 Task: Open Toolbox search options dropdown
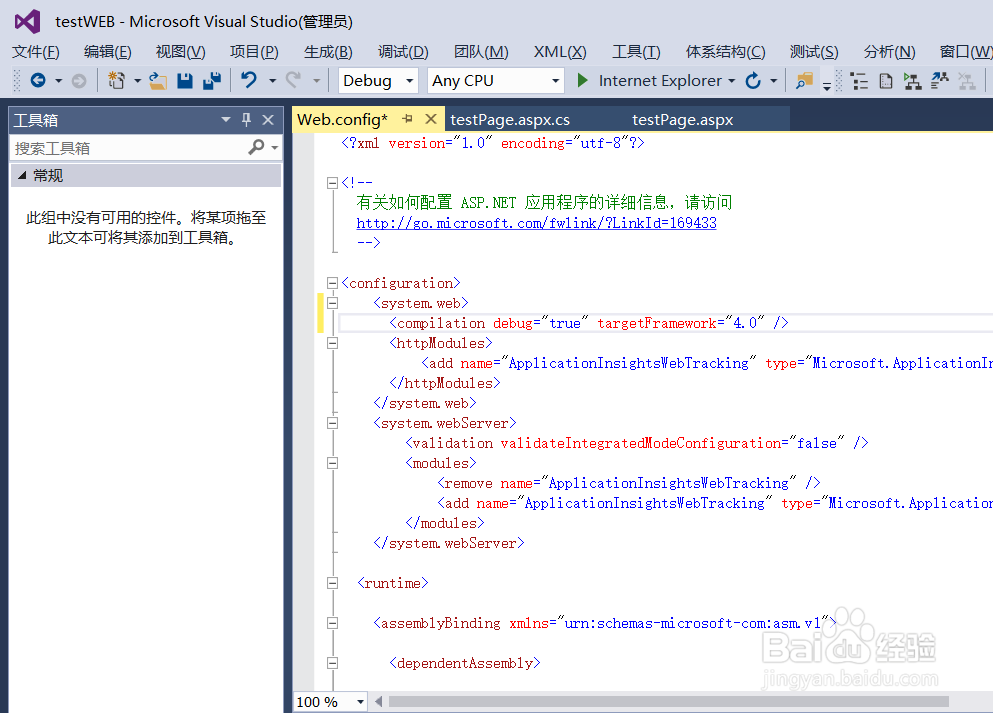click(x=275, y=148)
